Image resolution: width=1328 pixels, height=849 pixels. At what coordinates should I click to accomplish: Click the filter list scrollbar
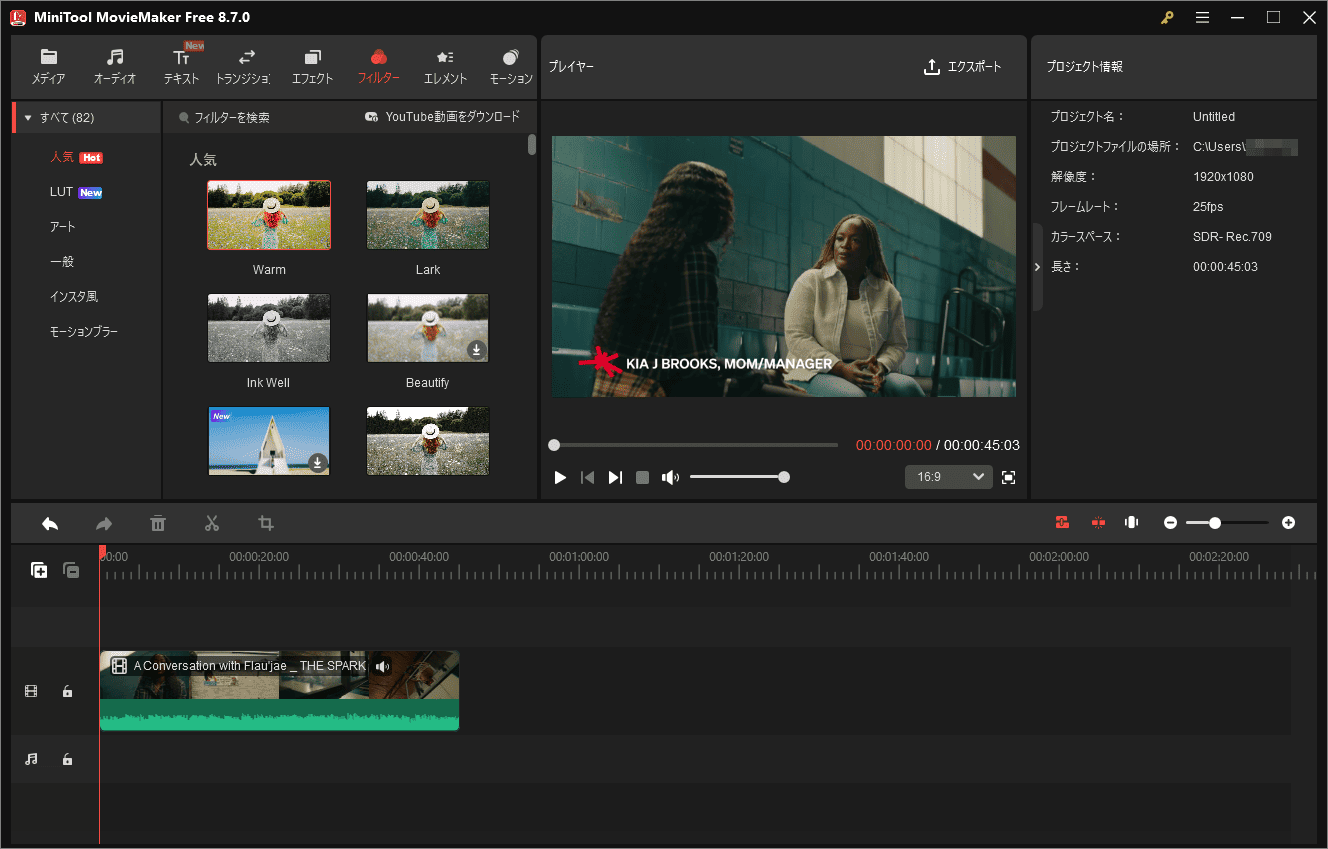coord(532,145)
